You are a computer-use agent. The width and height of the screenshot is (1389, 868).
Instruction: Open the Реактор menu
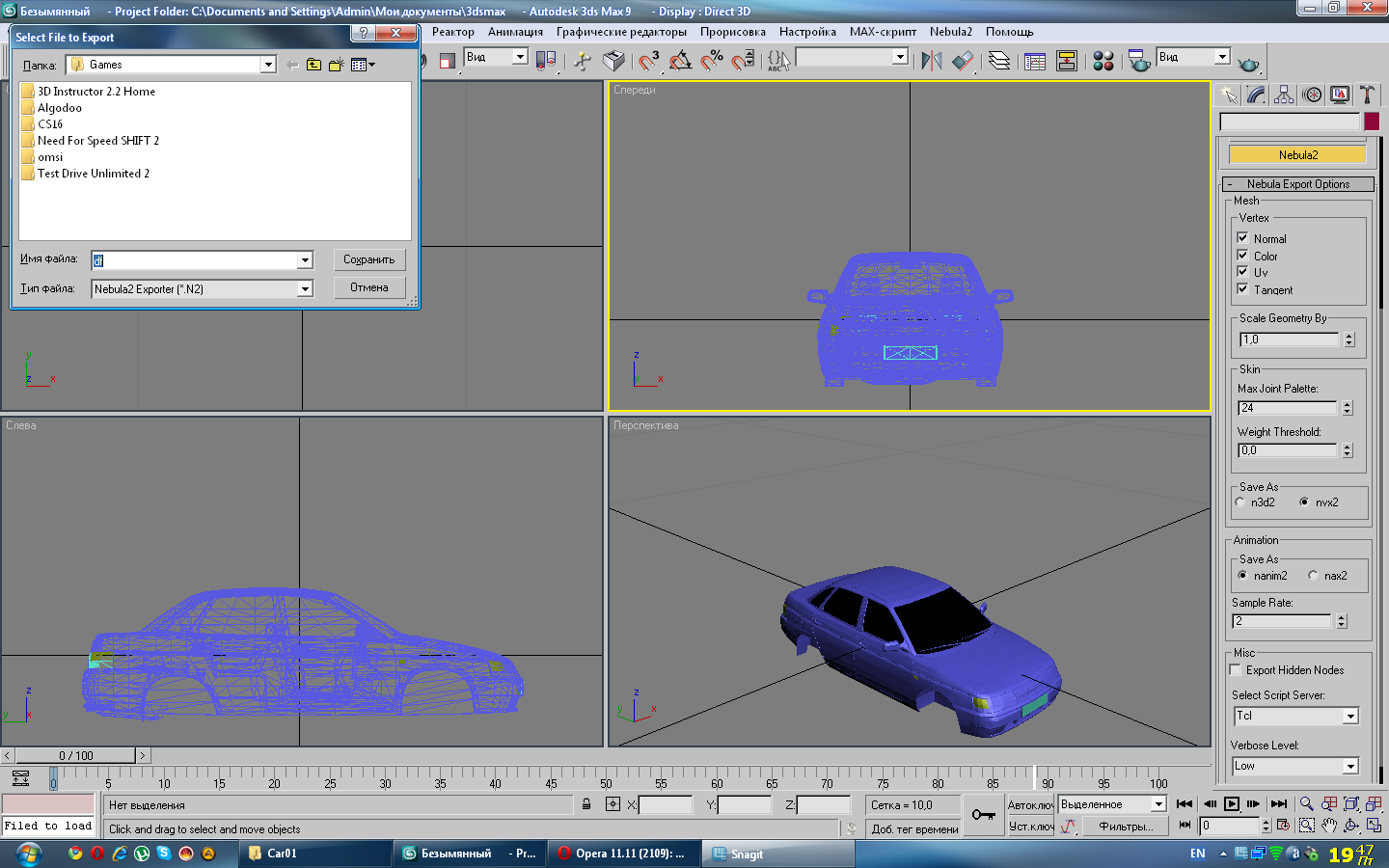pyautogui.click(x=452, y=32)
